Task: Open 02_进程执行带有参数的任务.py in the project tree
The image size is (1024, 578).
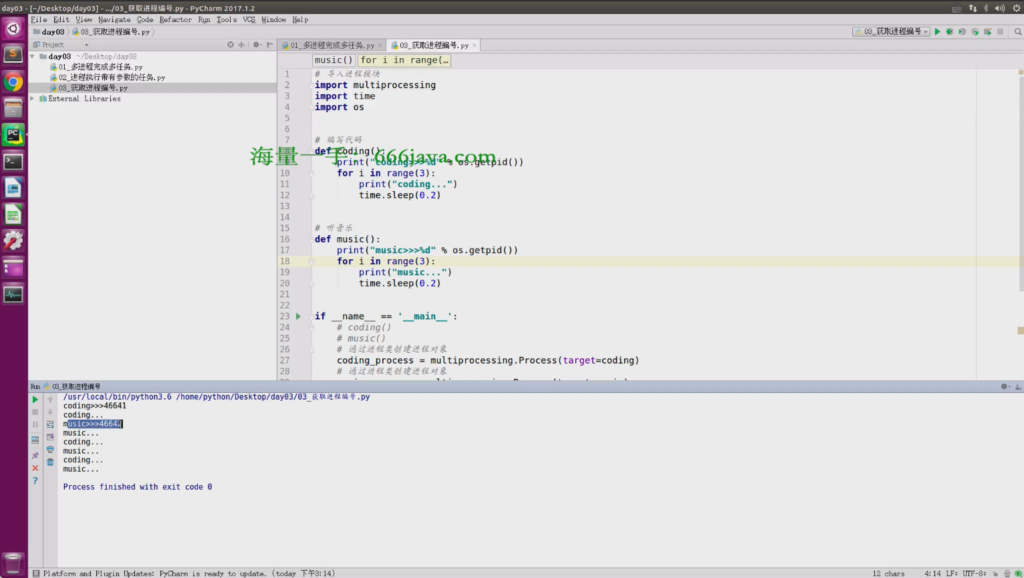Action: pyautogui.click(x=111, y=77)
